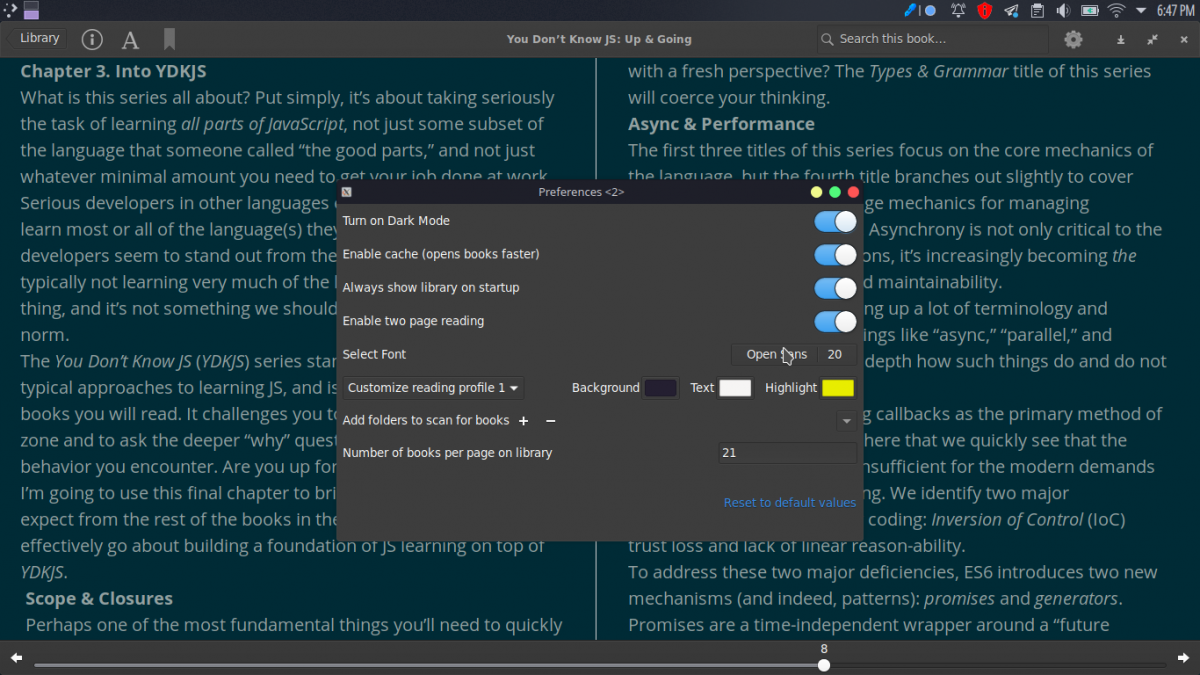Pick the yellow Highlight color swatch
Screen dimensions: 1200x675
[837, 388]
